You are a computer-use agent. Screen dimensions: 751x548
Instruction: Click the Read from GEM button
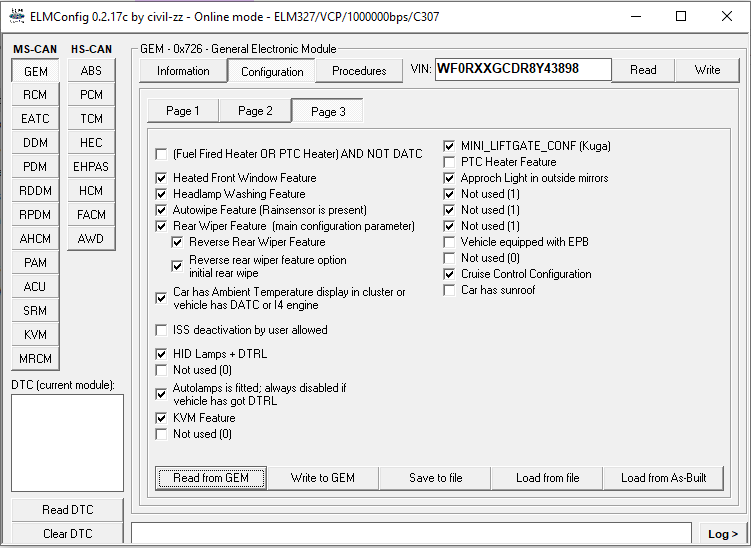[x=211, y=478]
